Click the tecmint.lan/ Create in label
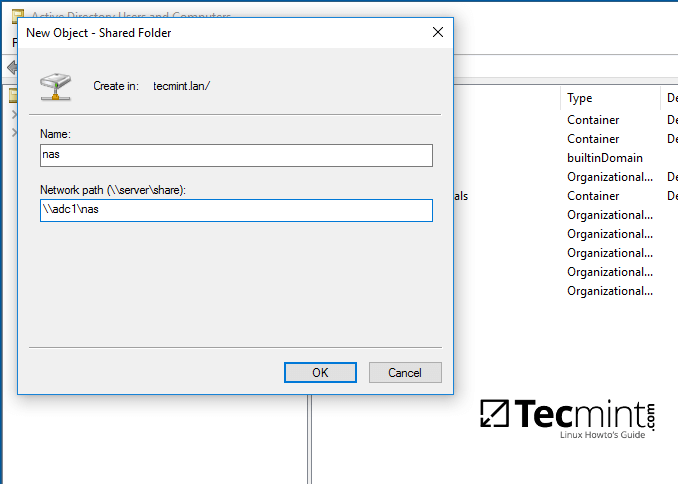This screenshot has width=678, height=484. coord(181,86)
